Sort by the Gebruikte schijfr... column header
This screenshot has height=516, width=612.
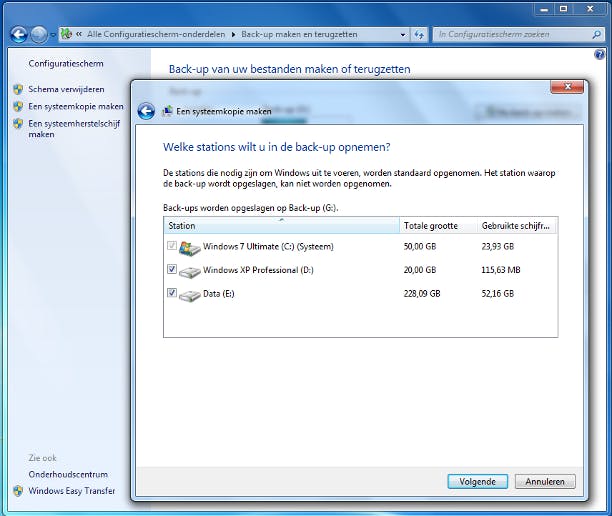[x=517, y=226]
